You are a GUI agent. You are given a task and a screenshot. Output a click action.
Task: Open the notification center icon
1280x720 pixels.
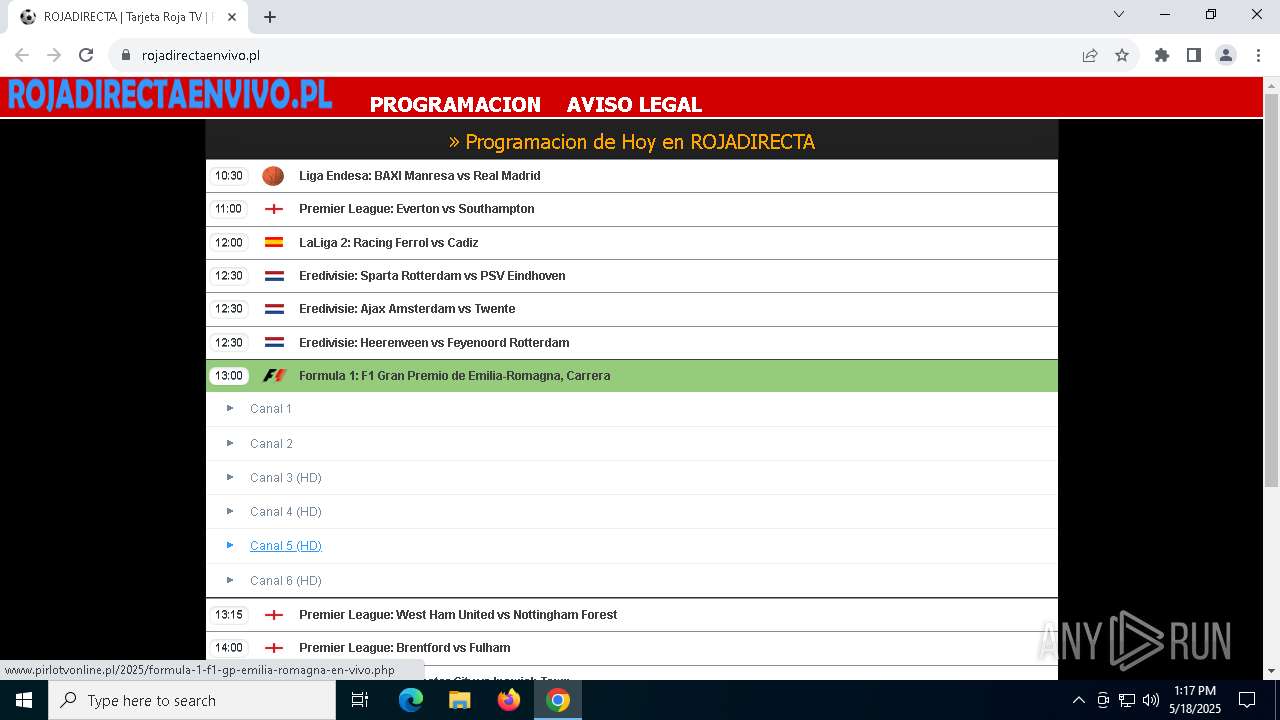tap(1247, 700)
